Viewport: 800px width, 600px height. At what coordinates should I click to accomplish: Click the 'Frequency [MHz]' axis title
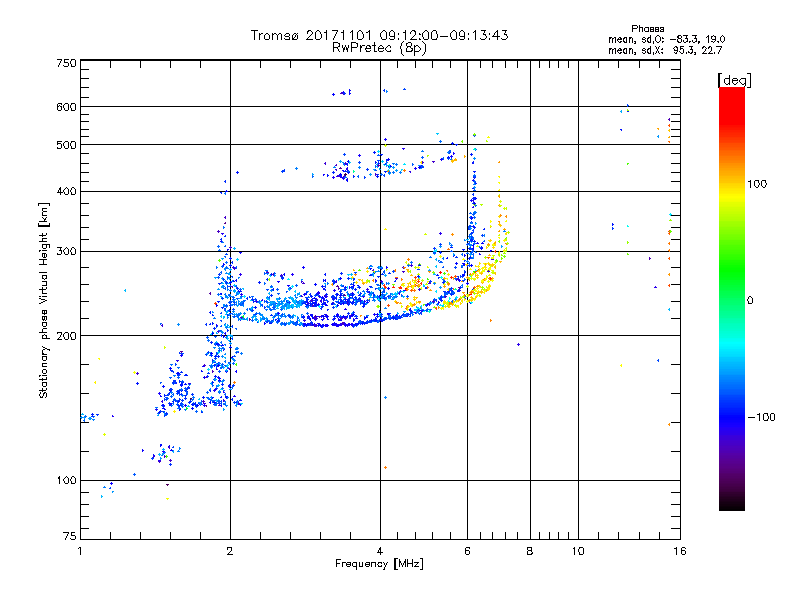pos(379,564)
